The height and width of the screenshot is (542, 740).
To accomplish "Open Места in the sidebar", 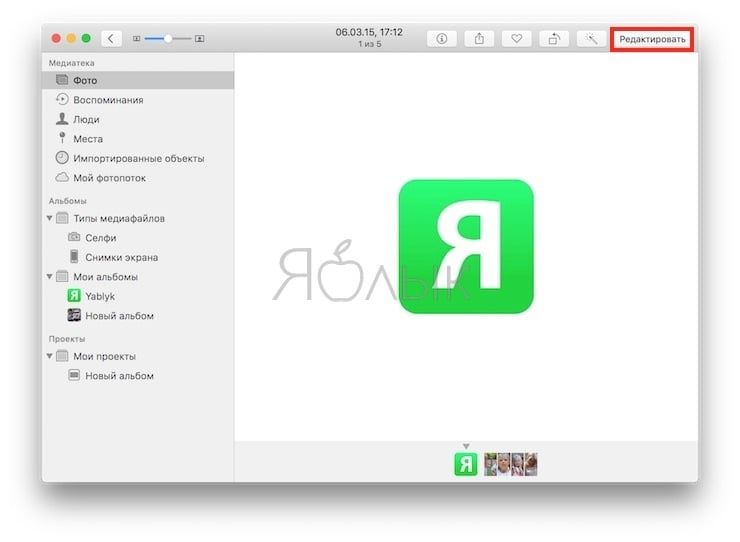I will (138, 139).
